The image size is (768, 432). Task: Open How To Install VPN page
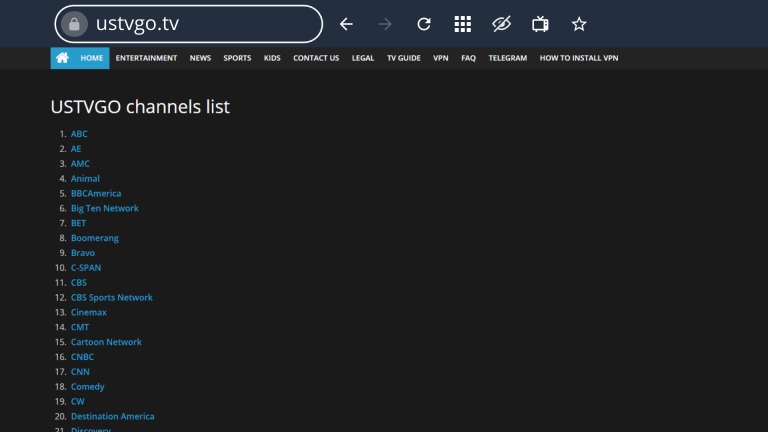tap(579, 58)
